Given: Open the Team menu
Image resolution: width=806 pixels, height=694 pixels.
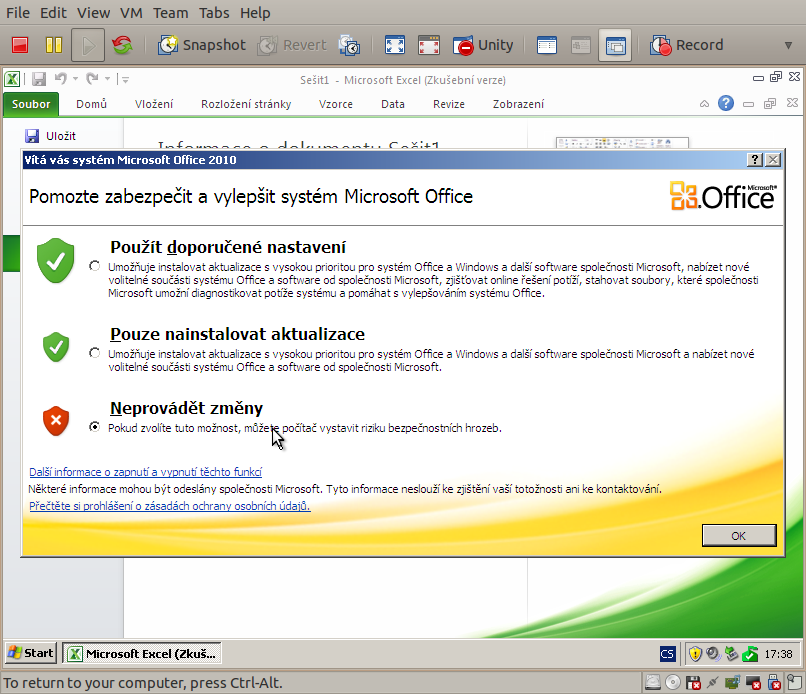Looking at the screenshot, I should [171, 12].
